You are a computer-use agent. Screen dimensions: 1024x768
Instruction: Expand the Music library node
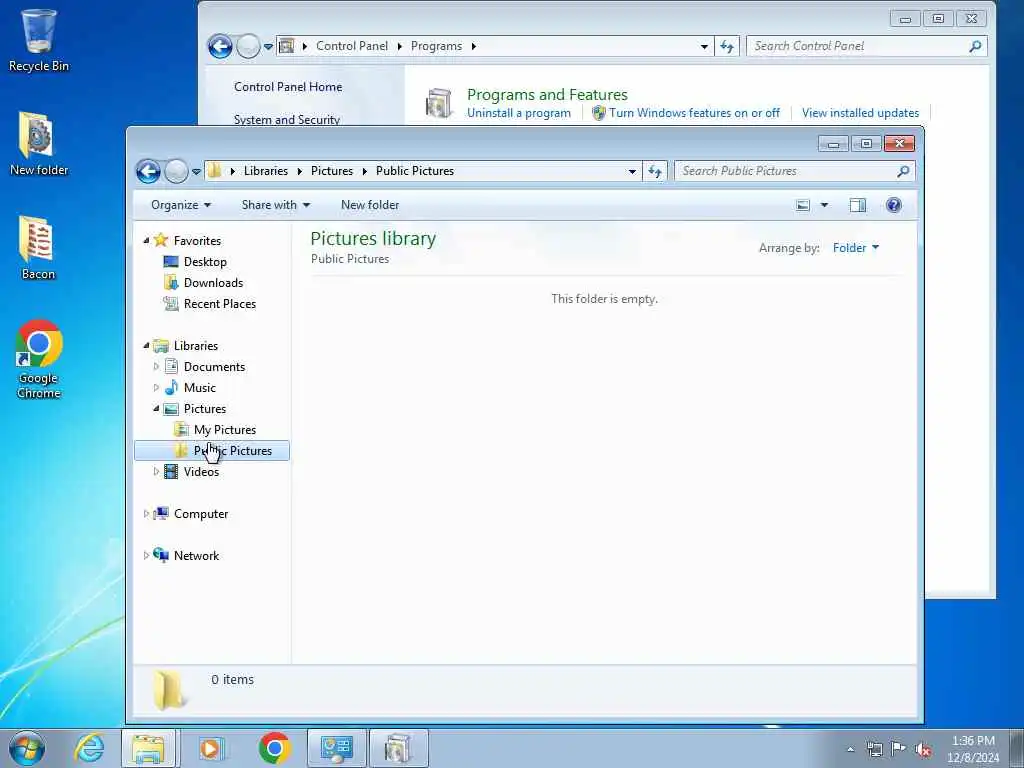point(156,388)
